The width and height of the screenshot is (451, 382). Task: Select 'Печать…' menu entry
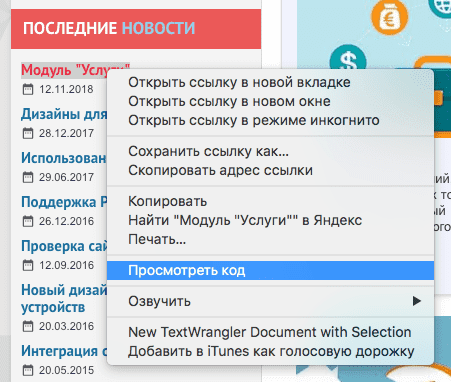(x=270, y=239)
